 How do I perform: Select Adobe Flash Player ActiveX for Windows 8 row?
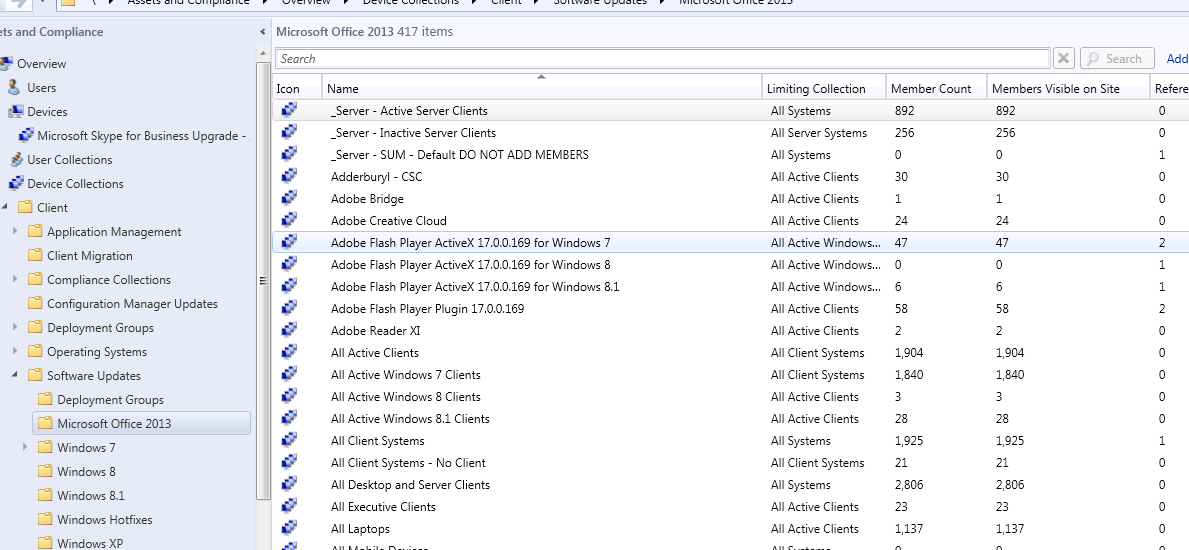pyautogui.click(x=730, y=265)
